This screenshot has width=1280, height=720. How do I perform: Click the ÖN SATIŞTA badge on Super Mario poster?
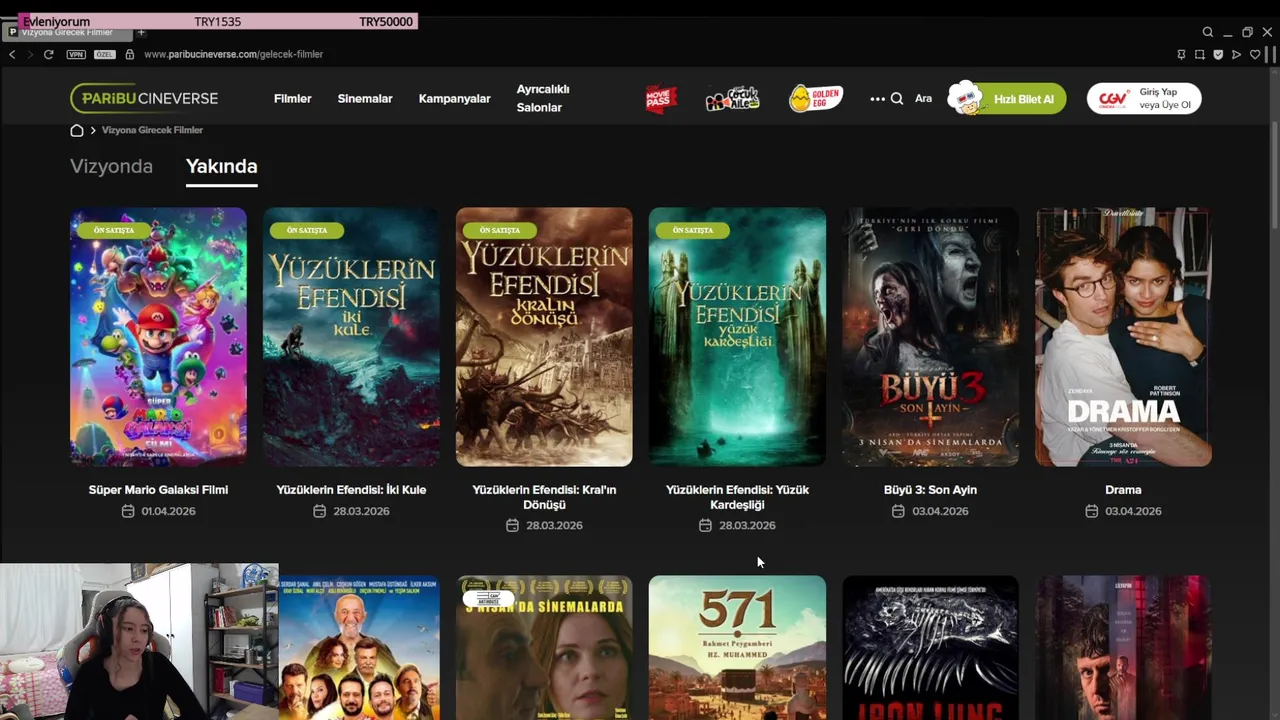point(114,230)
